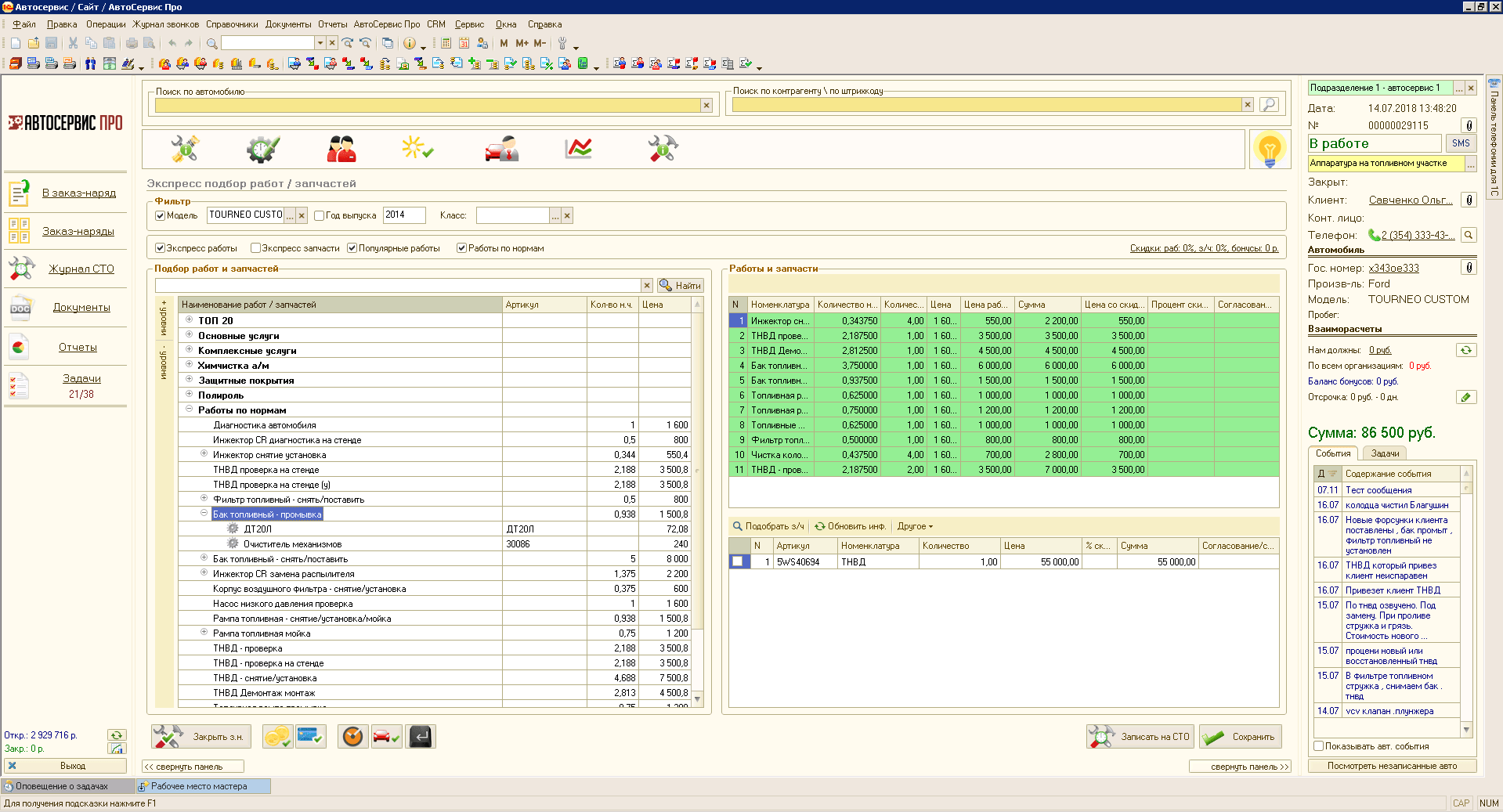Screen dimensions: 1503x812
Task: Click the blue credit card payment icon
Action: click(x=311, y=737)
